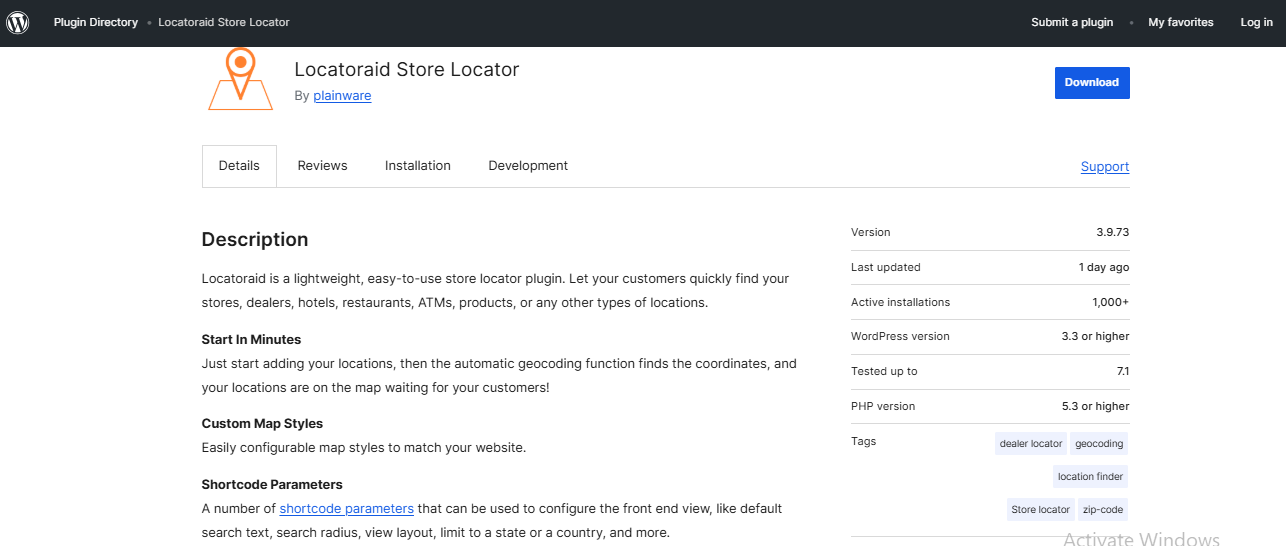The width and height of the screenshot is (1286, 546).
Task: Click the Tags label in sidebar
Action: tap(864, 441)
